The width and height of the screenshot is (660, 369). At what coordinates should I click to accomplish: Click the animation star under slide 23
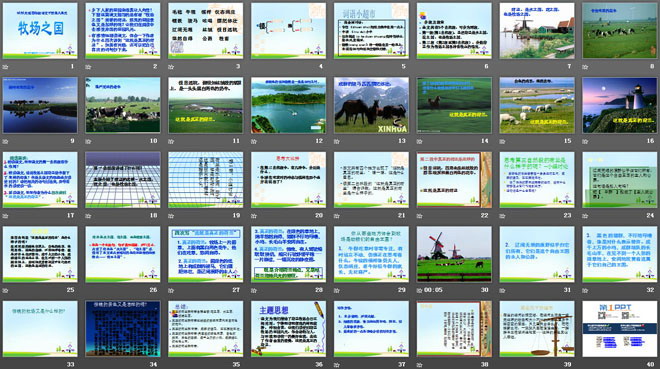(502, 216)
